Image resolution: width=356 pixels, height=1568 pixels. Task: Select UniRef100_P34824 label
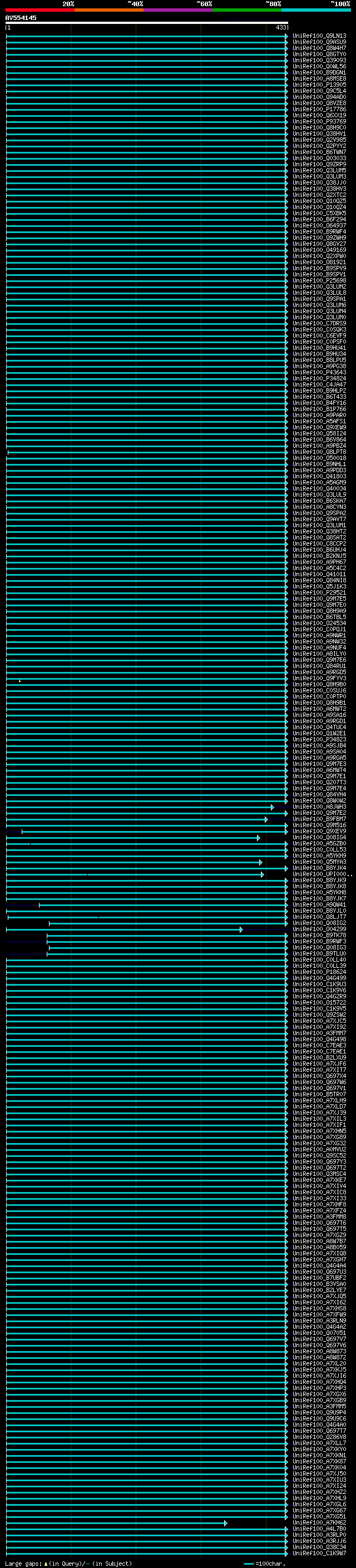(x=319, y=378)
